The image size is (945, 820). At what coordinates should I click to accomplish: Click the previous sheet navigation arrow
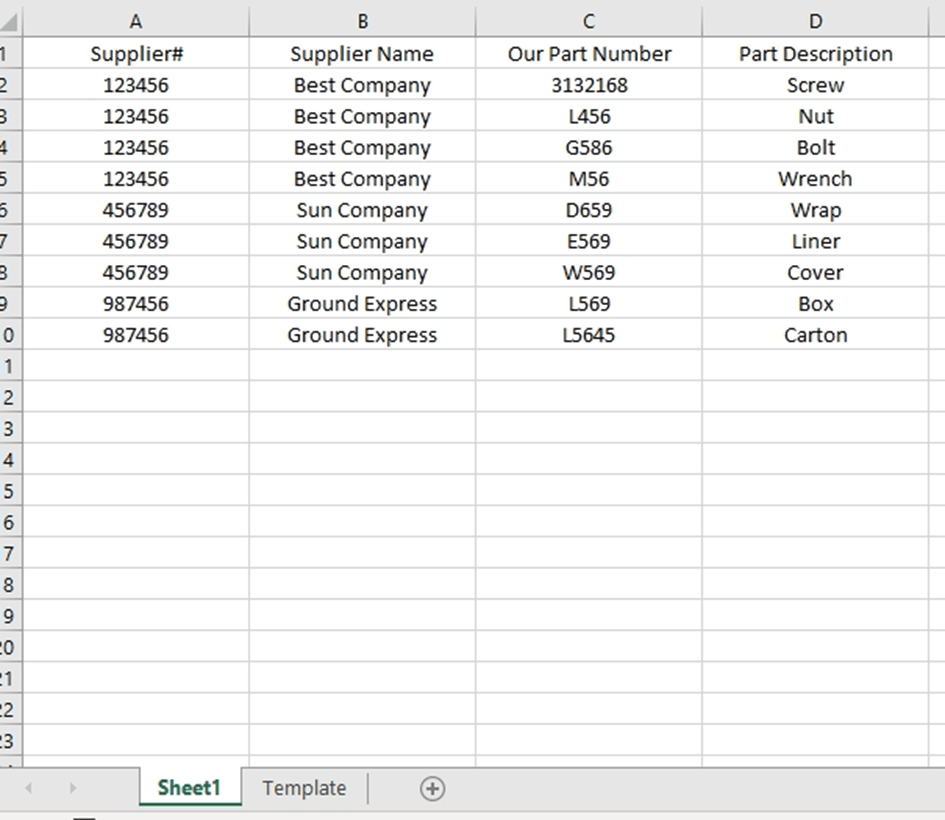pos(27,789)
